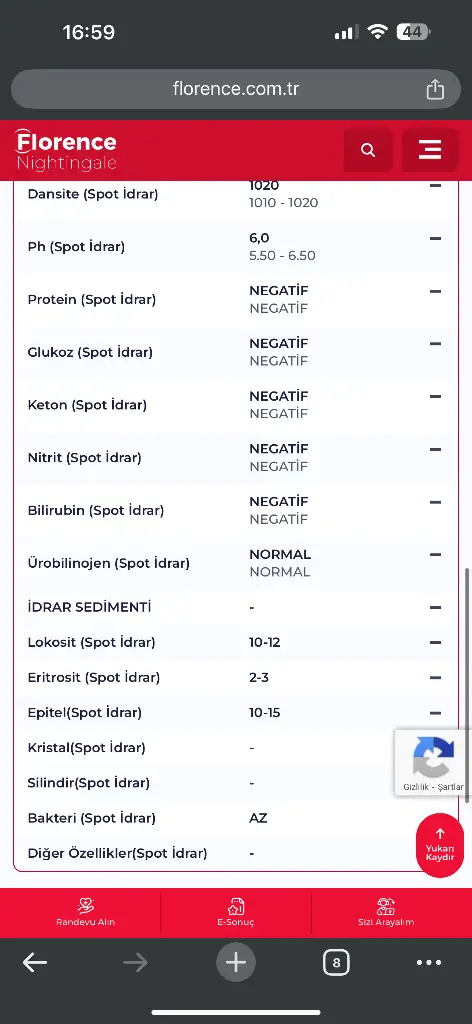This screenshot has height=1024, width=472.
Task: Tap the Yukarı Kaydır button
Action: [440, 844]
